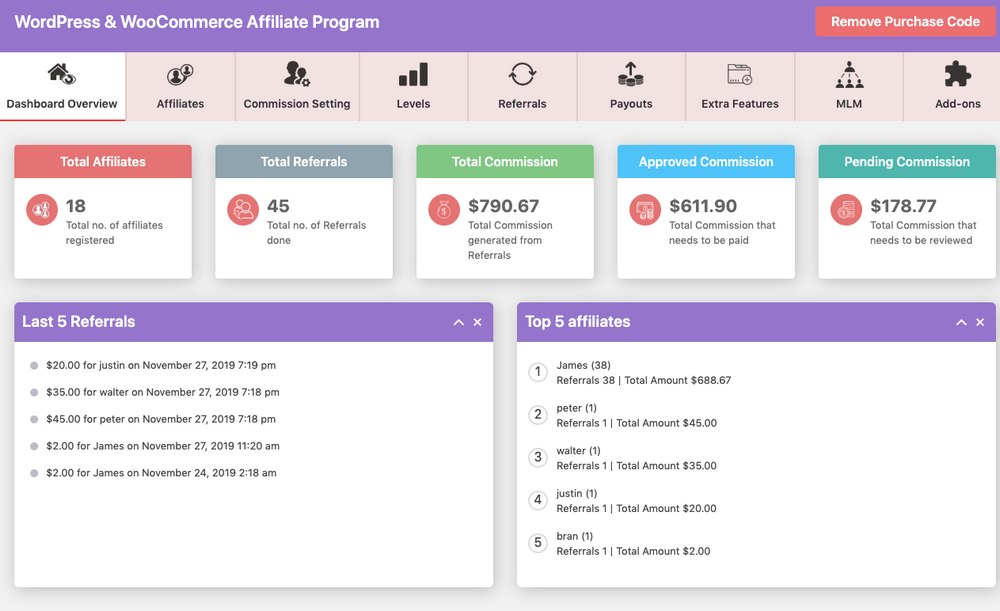Click the Levels bar chart icon
The width and height of the screenshot is (1000, 611).
coord(413,74)
